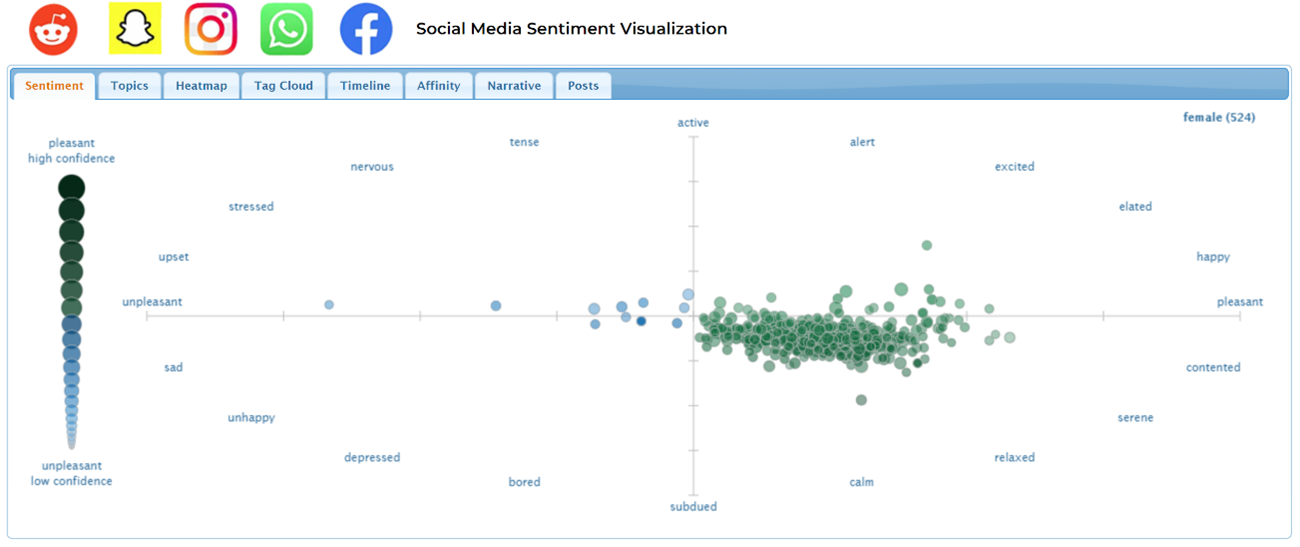
Task: Open the Instagram camera icon
Action: (211, 29)
